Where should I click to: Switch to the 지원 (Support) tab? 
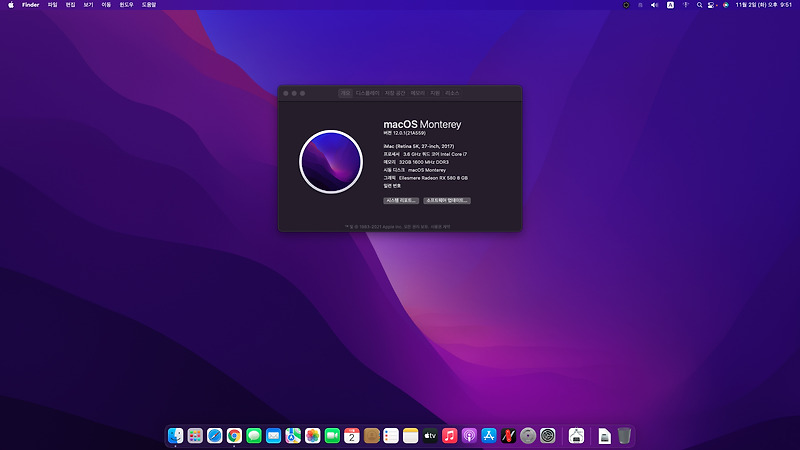coord(435,93)
